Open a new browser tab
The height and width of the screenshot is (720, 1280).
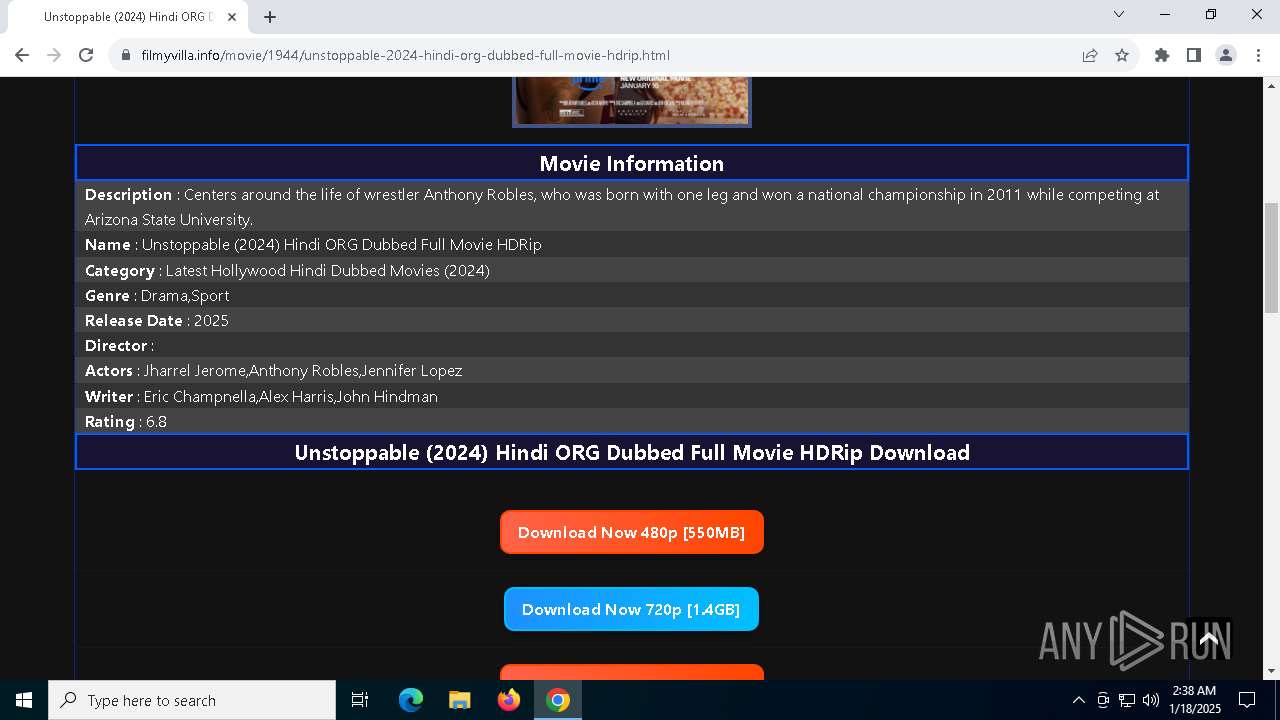[270, 17]
